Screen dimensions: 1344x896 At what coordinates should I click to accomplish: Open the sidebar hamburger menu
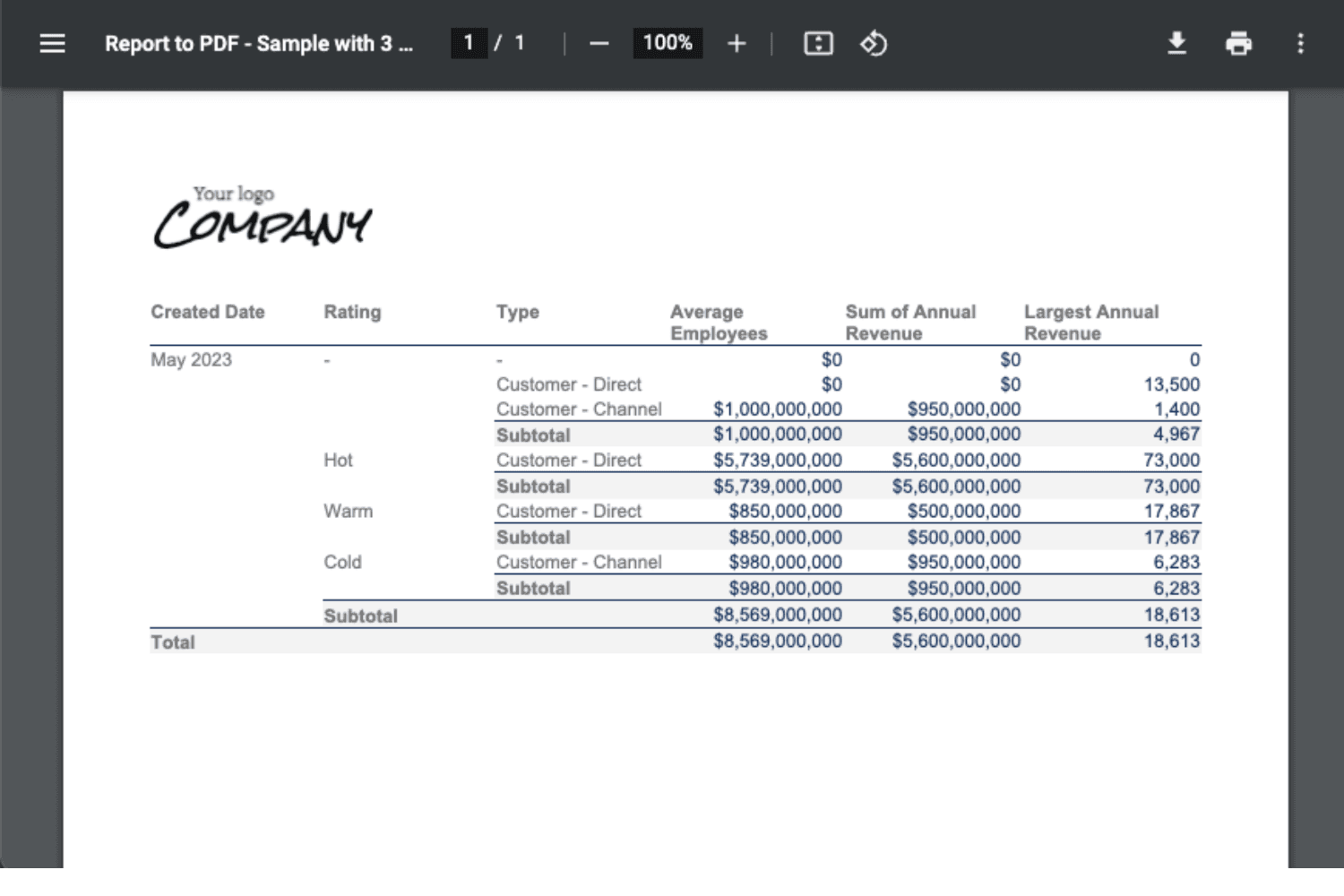tap(53, 43)
